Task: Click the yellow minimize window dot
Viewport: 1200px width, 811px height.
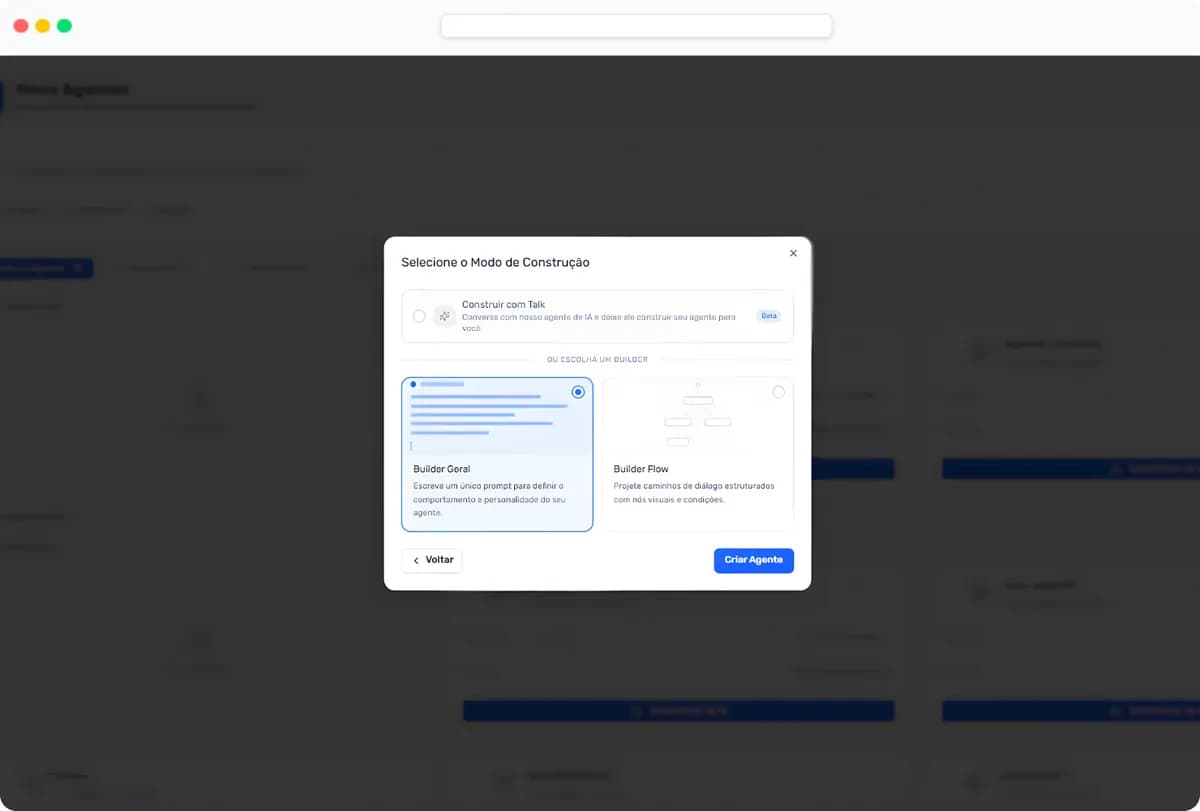Action: (x=43, y=26)
